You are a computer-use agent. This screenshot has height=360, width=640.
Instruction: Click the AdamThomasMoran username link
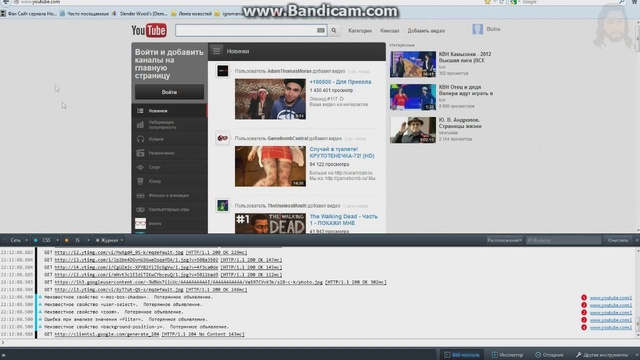(289, 71)
